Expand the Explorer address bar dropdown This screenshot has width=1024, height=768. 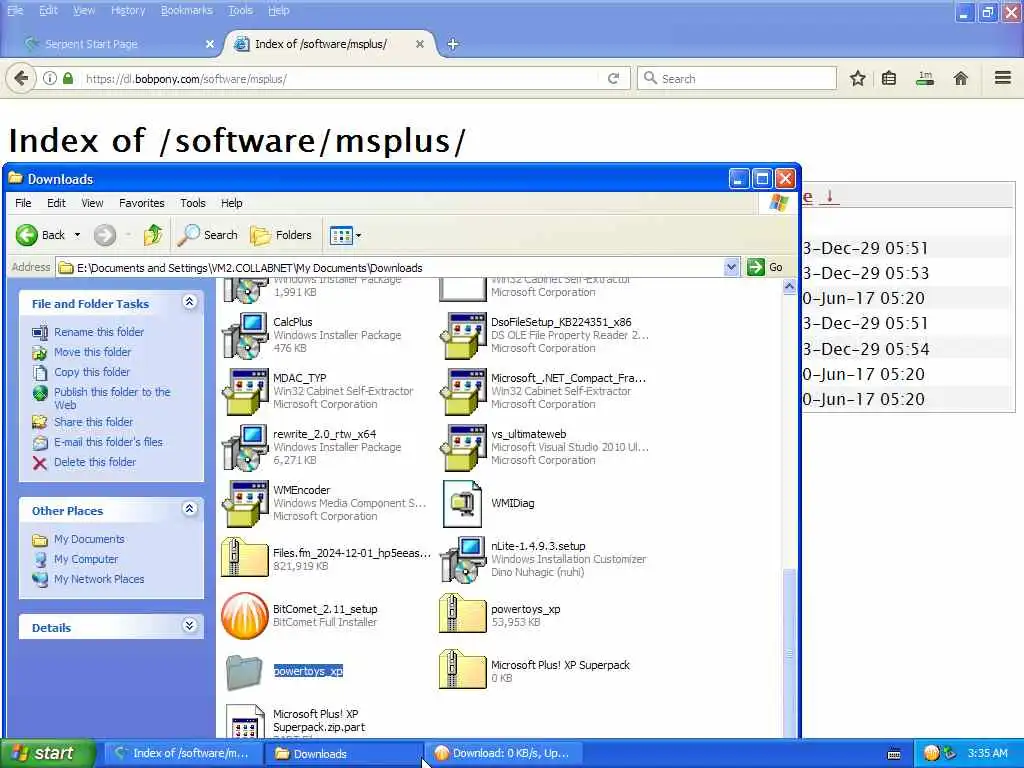pyautogui.click(x=731, y=266)
